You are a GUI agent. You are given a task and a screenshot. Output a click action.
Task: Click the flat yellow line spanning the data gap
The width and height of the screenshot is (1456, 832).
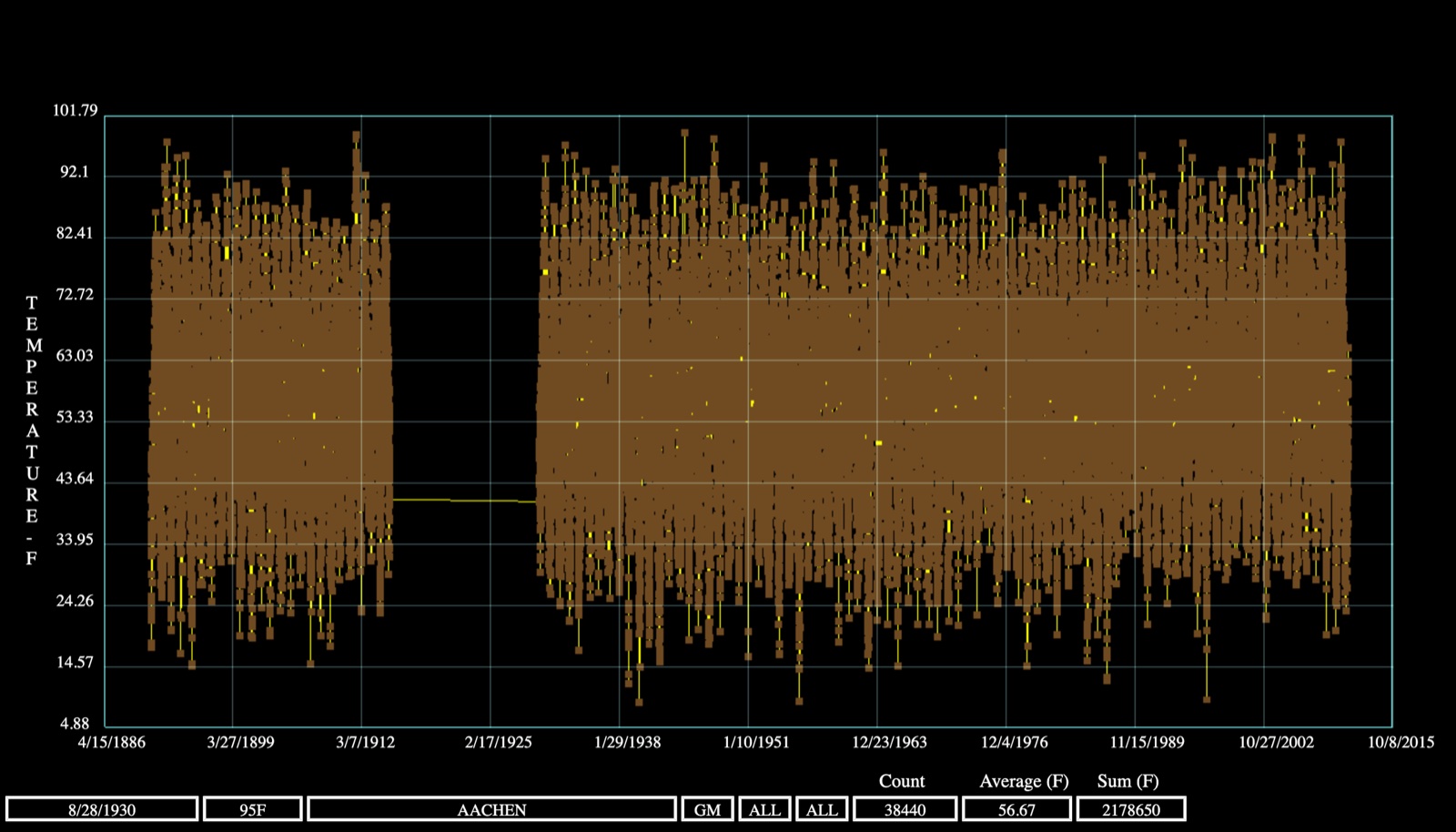click(x=465, y=500)
